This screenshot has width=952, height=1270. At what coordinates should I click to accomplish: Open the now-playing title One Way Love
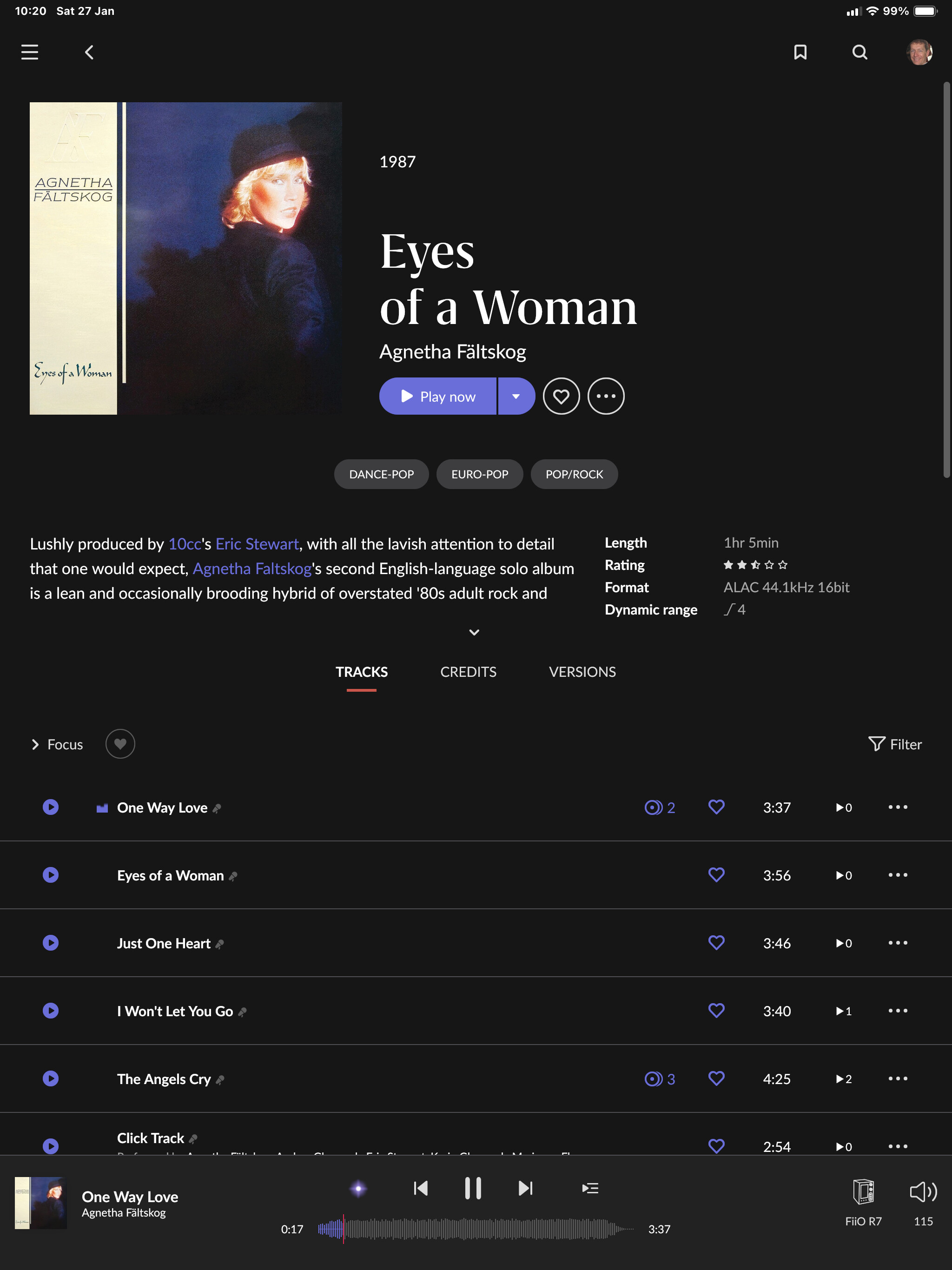pyautogui.click(x=130, y=1197)
